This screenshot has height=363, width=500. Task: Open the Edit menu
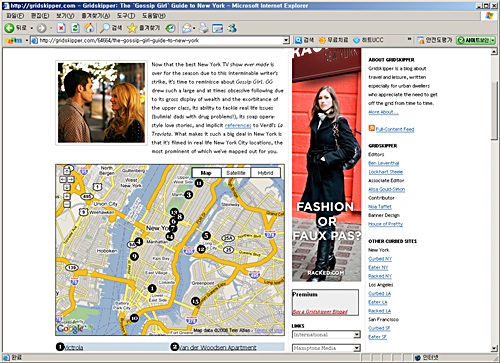pyautogui.click(x=40, y=16)
